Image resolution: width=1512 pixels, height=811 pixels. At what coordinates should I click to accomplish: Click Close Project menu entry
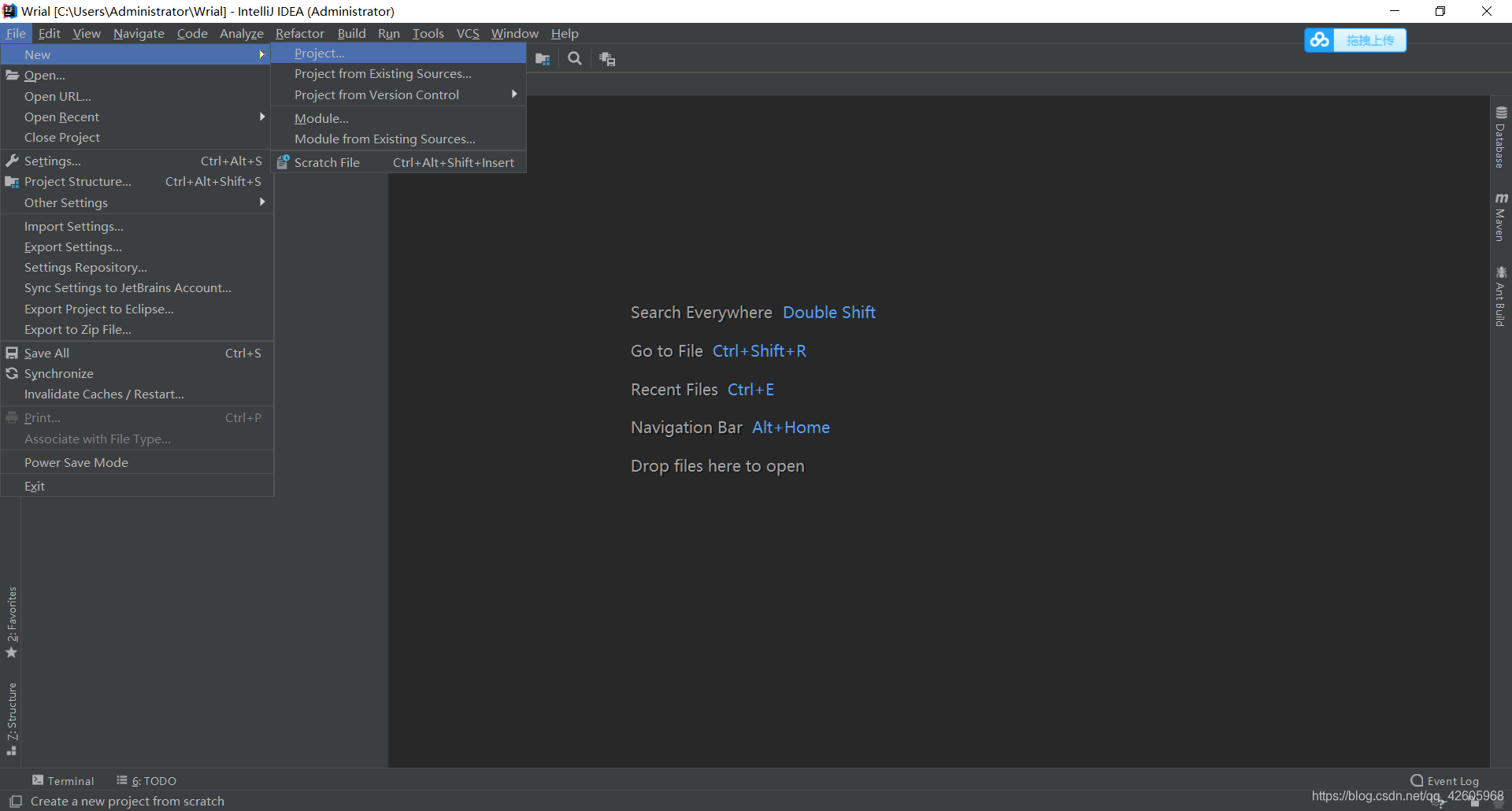pos(137,137)
